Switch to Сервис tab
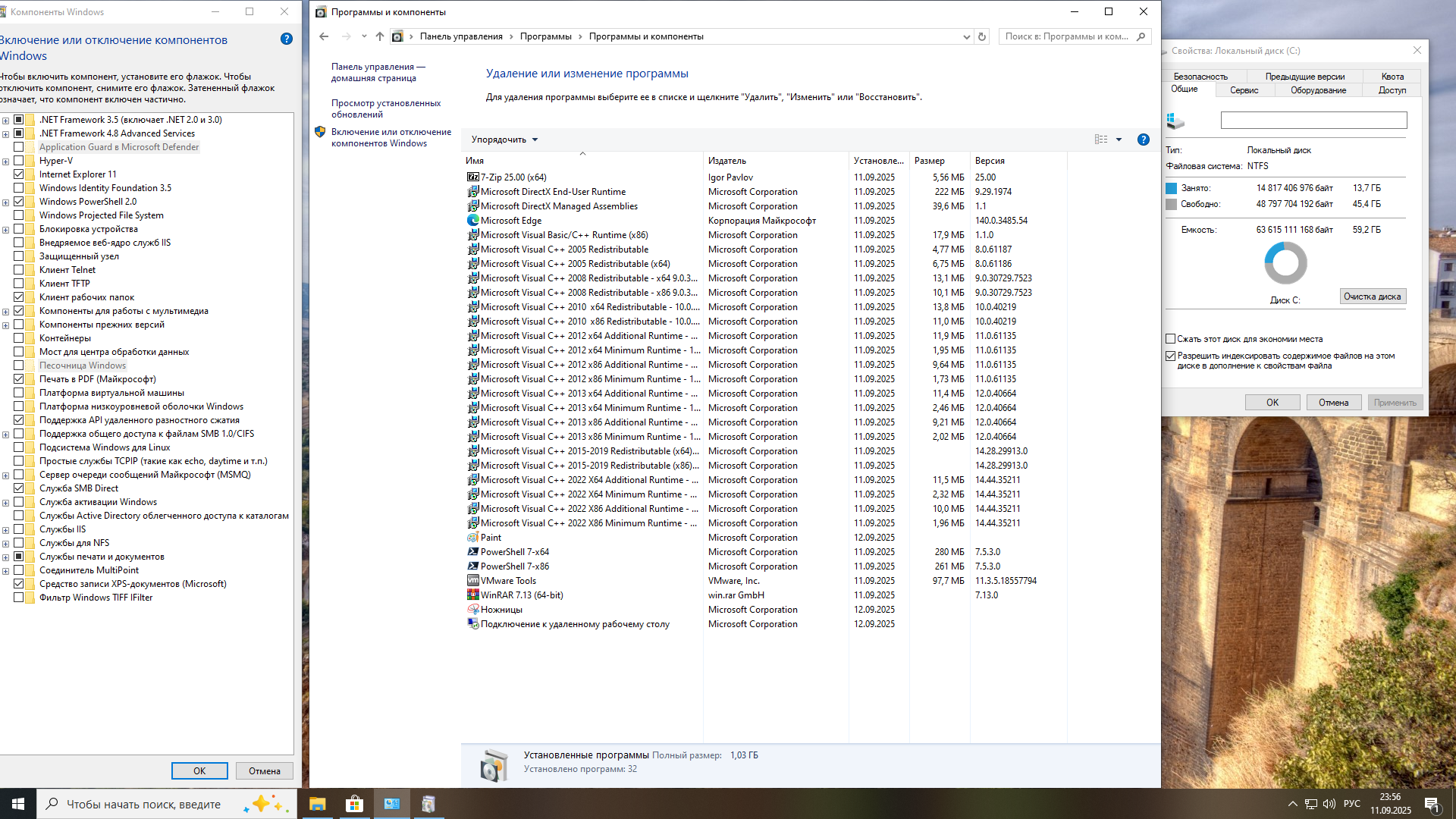This screenshot has width=1456, height=819. click(x=1244, y=90)
